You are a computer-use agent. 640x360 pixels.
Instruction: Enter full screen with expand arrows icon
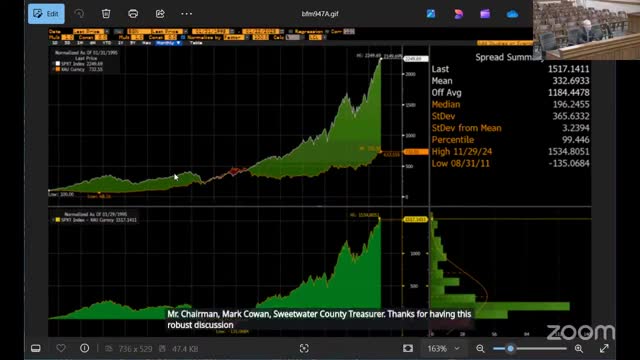(604, 349)
